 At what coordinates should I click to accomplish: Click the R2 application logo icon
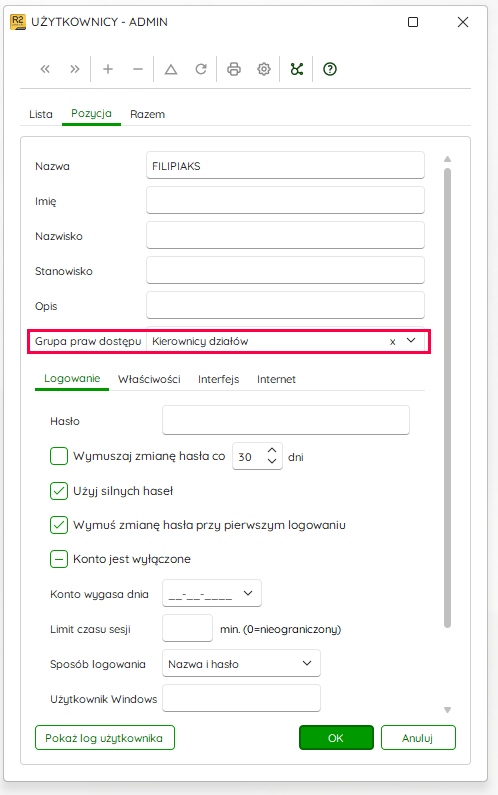pyautogui.click(x=18, y=22)
